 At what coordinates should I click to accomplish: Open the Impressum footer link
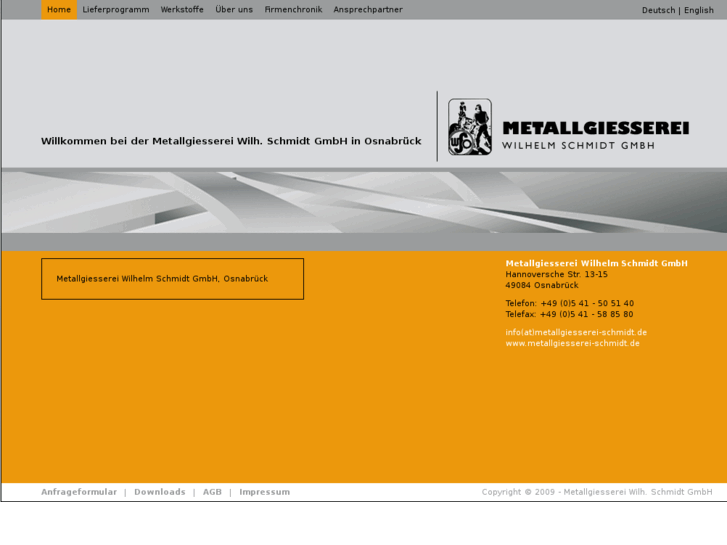pyautogui.click(x=264, y=492)
